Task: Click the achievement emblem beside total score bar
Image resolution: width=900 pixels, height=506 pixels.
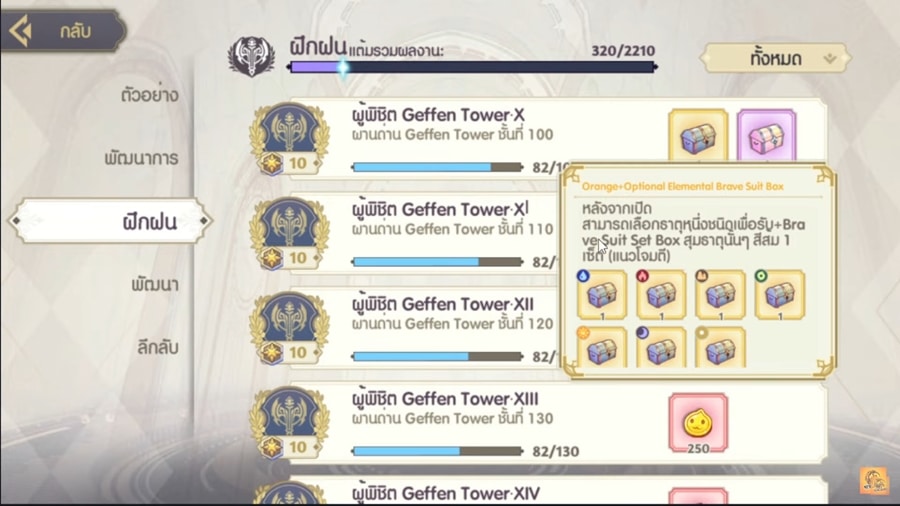Action: pos(251,56)
